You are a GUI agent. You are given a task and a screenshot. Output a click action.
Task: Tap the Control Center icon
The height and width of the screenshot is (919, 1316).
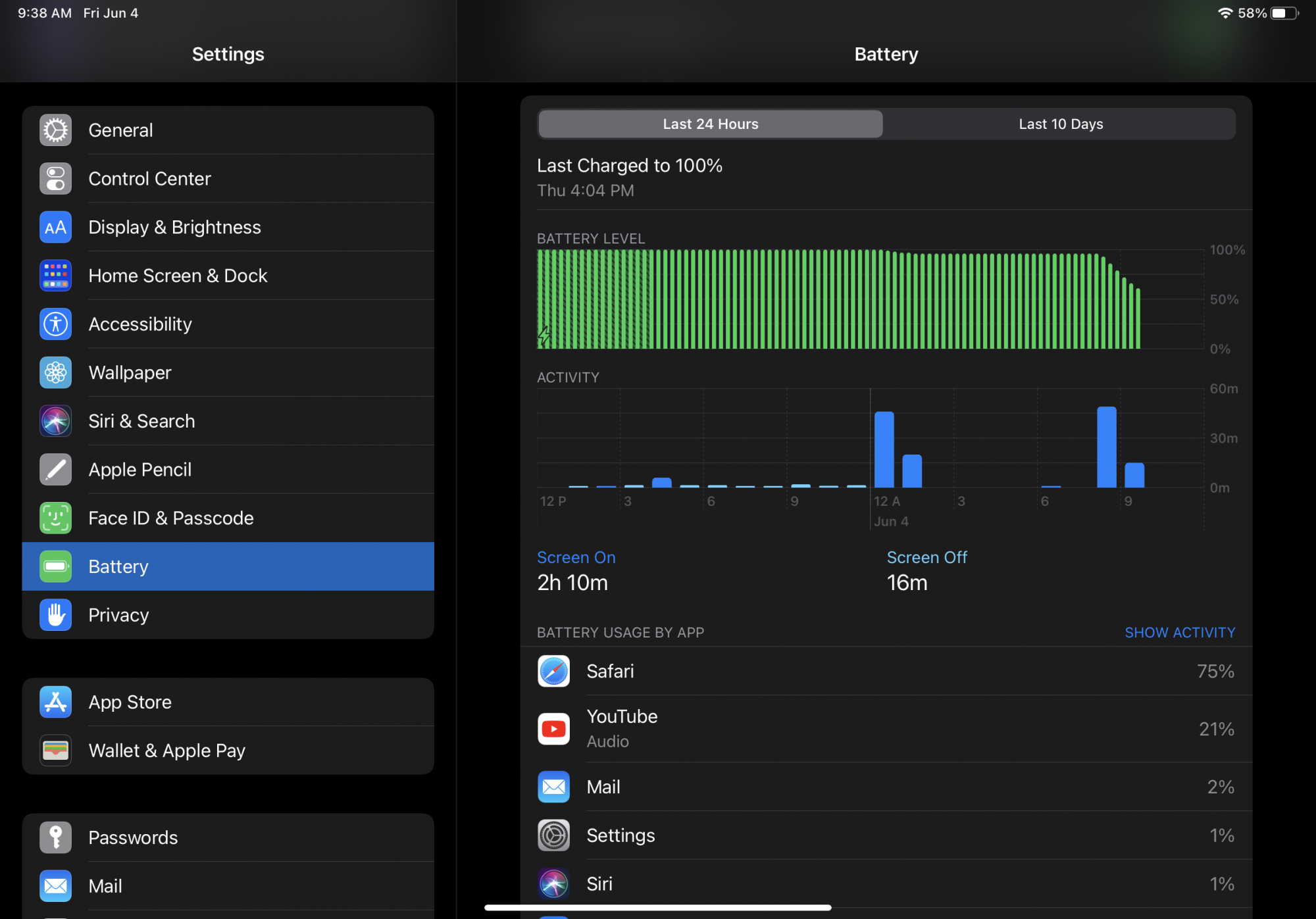[56, 179]
